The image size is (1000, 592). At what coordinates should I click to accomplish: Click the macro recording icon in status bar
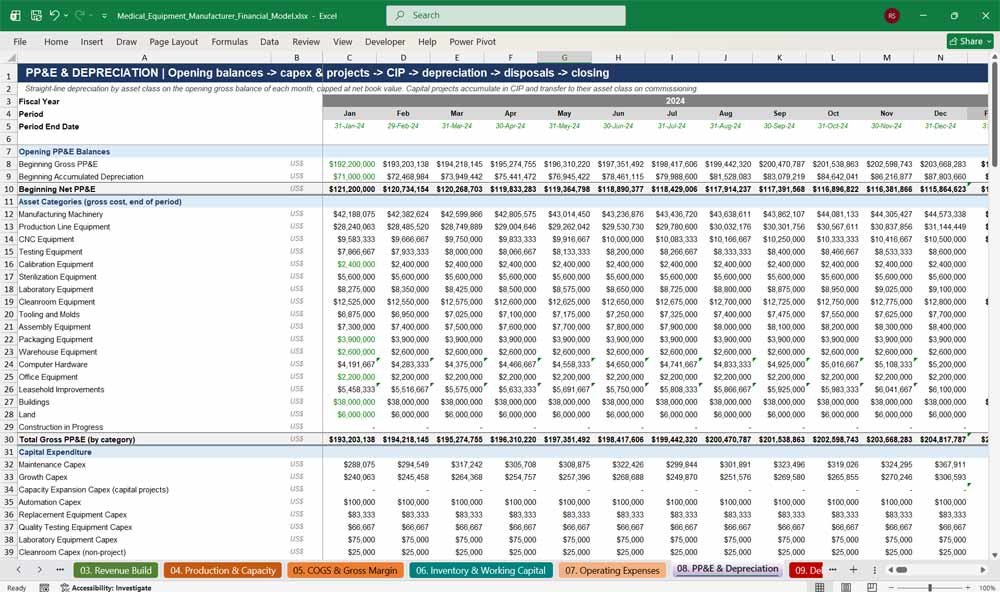(44, 588)
